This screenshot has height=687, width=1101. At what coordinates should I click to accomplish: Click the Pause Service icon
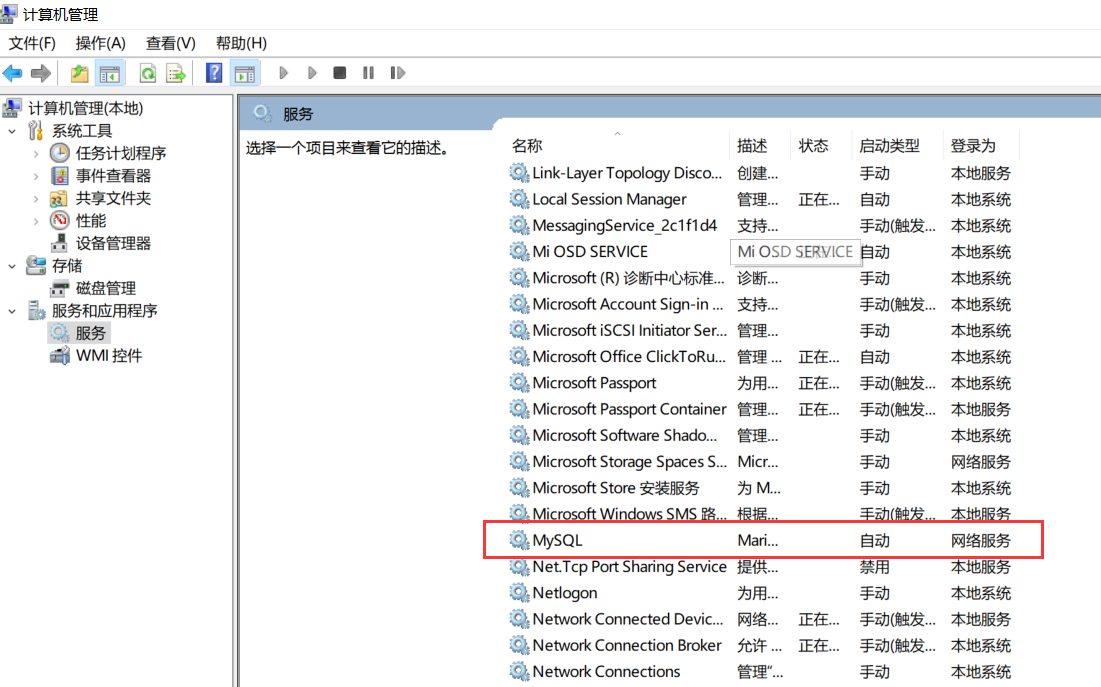pyautogui.click(x=369, y=72)
